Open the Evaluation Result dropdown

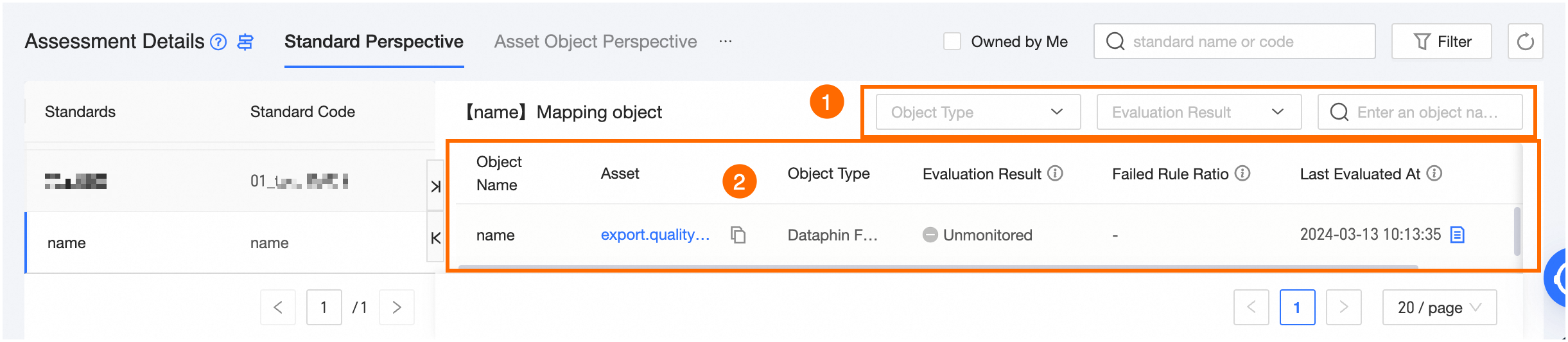tap(1199, 112)
